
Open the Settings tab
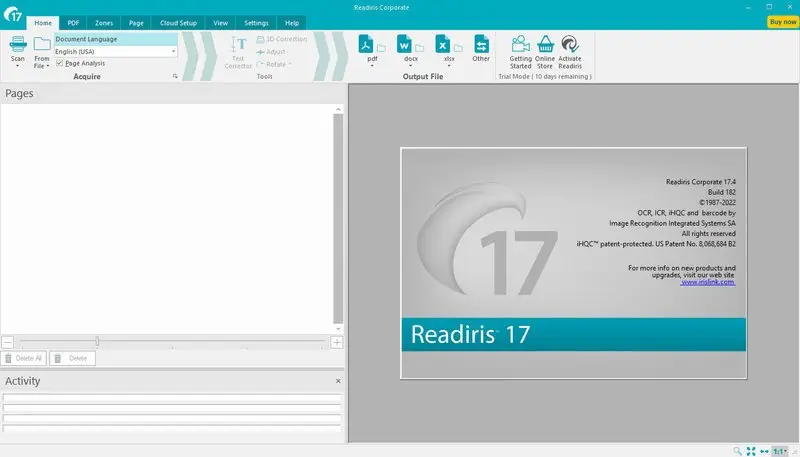coord(256,23)
